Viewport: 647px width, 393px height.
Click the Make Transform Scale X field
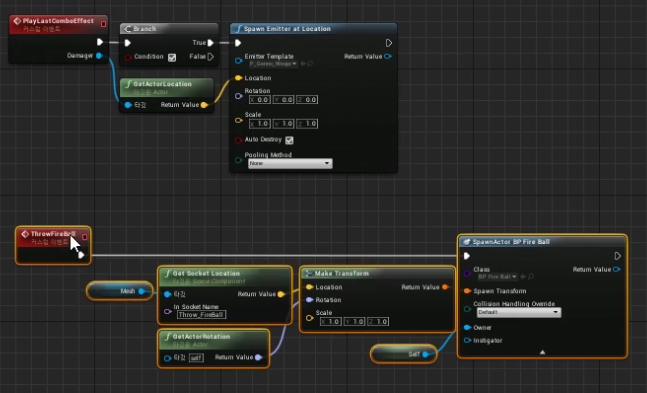[x=331, y=322]
